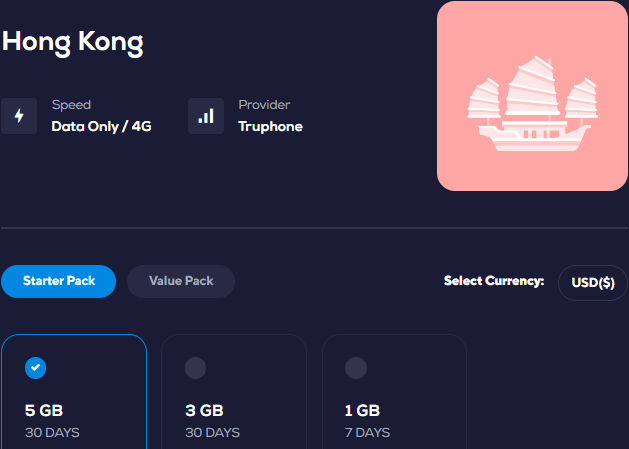Click "30 DAYS" under the 5 GB plan
The image size is (629, 449).
point(52,433)
